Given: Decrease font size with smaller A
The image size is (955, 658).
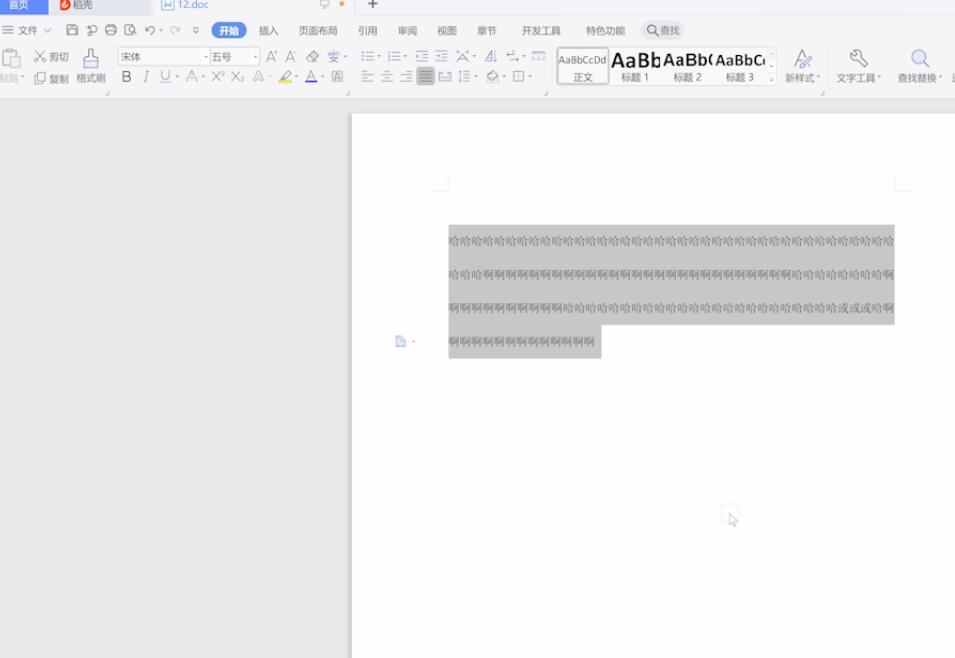Looking at the screenshot, I should click(x=291, y=57).
